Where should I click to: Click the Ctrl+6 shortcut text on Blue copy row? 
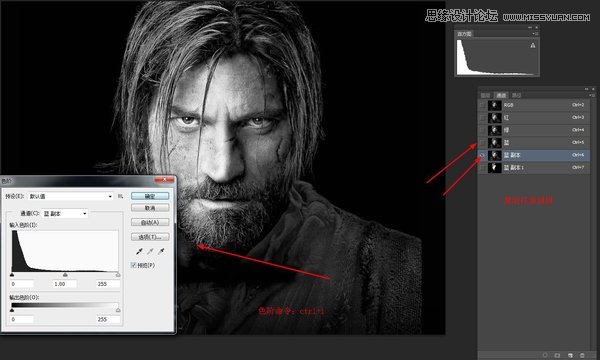pyautogui.click(x=578, y=155)
